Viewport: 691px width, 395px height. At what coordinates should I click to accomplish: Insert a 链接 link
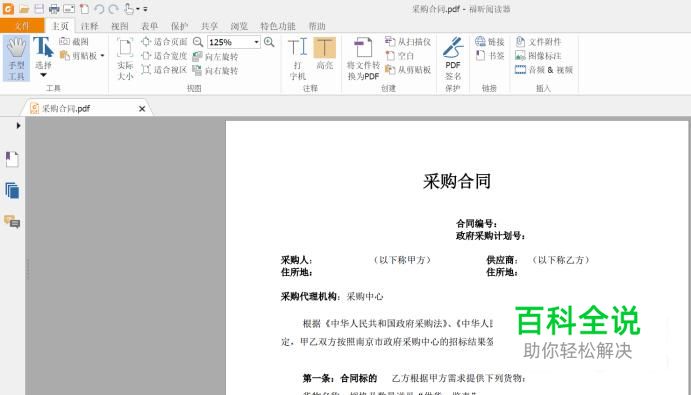pyautogui.click(x=490, y=41)
